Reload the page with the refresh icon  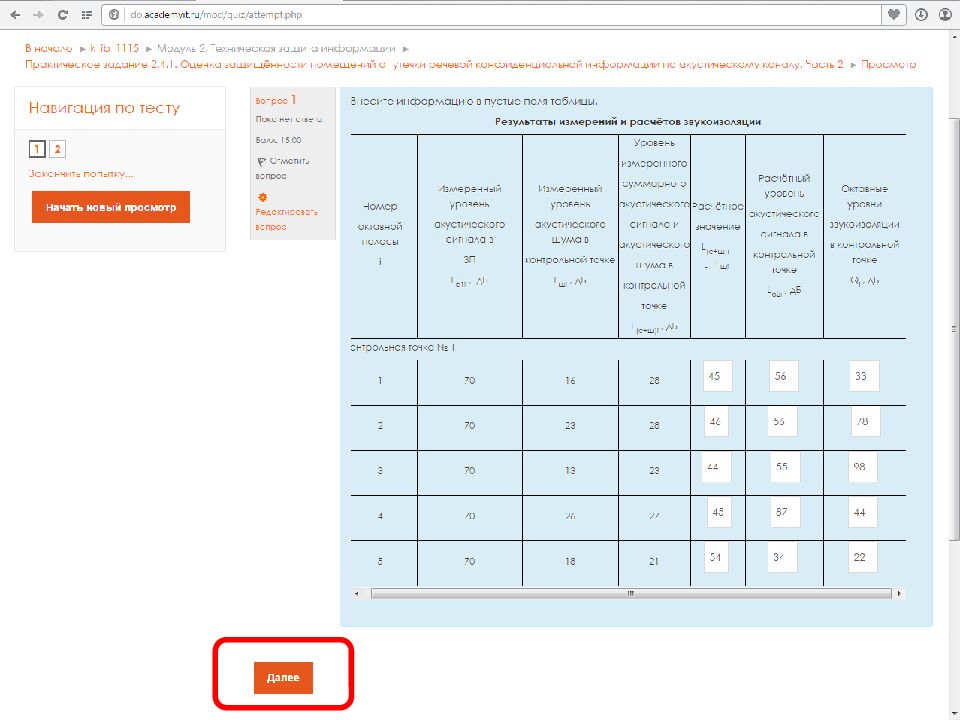pos(63,15)
